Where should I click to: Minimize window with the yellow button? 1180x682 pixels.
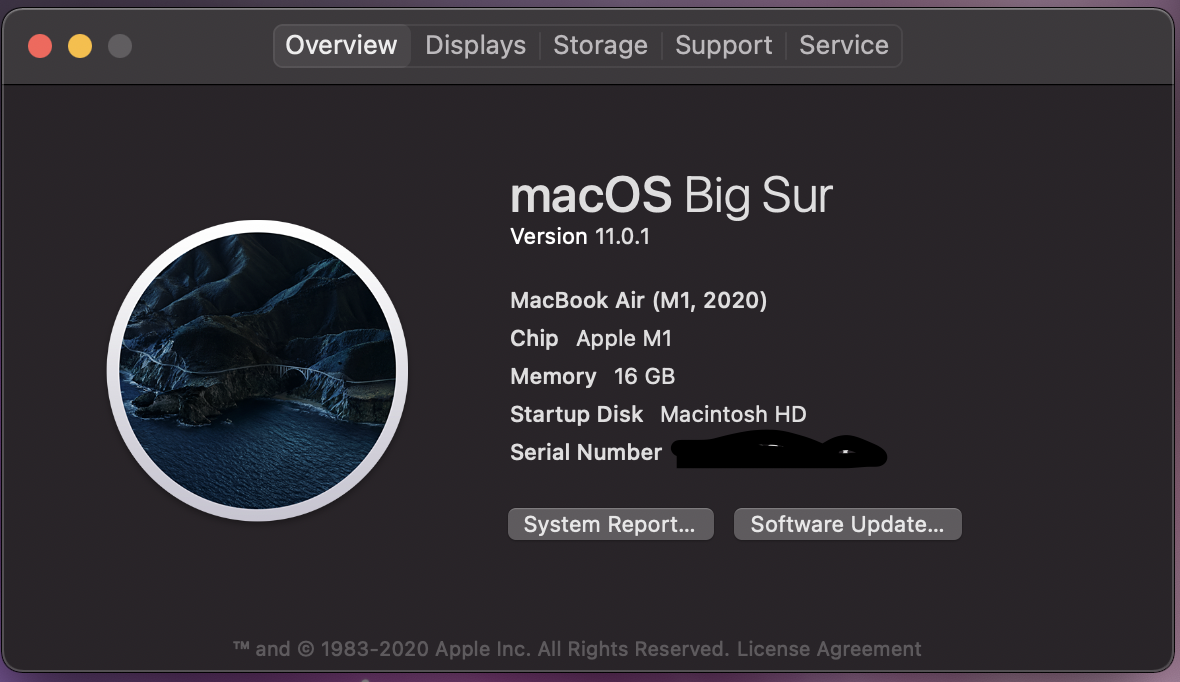[80, 46]
